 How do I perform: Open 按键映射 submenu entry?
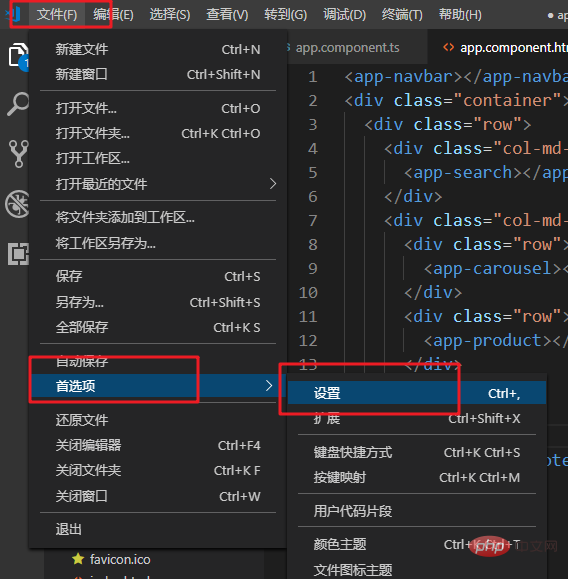point(417,477)
